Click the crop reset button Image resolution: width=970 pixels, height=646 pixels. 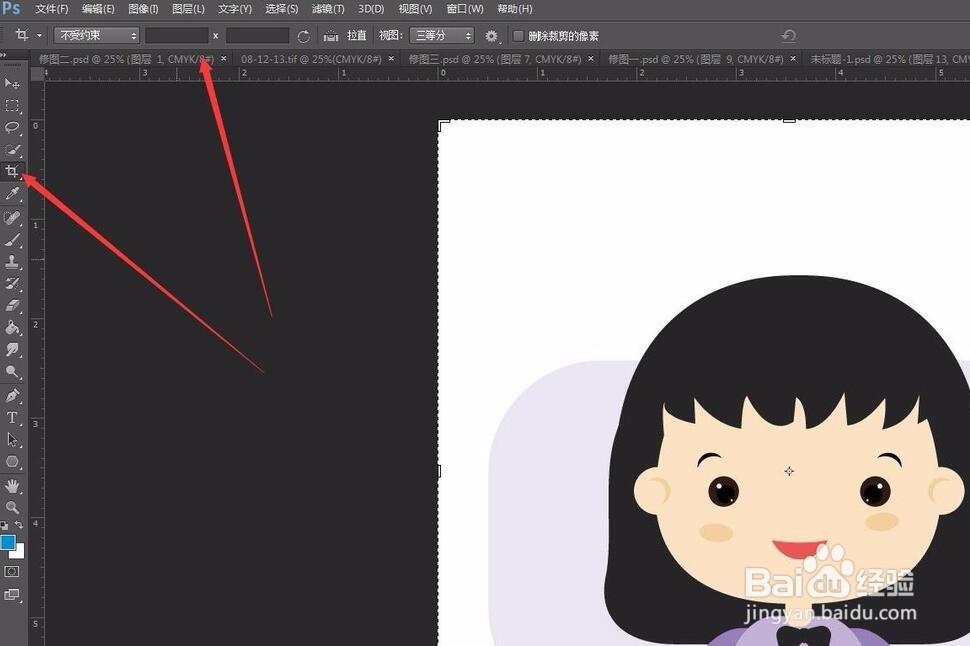click(303, 35)
